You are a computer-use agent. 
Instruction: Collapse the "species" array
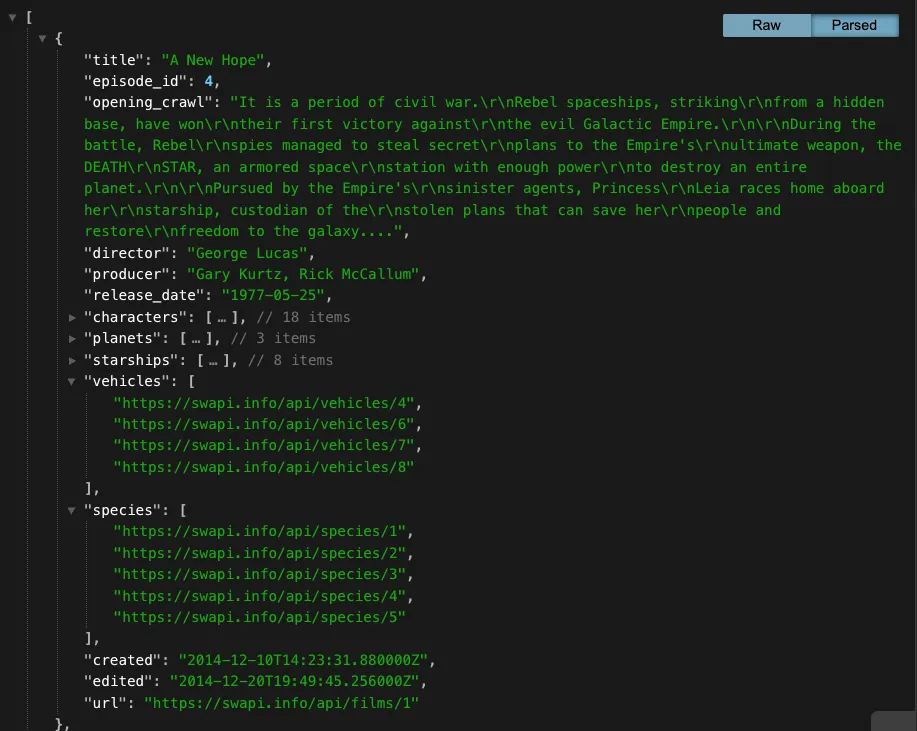73,511
